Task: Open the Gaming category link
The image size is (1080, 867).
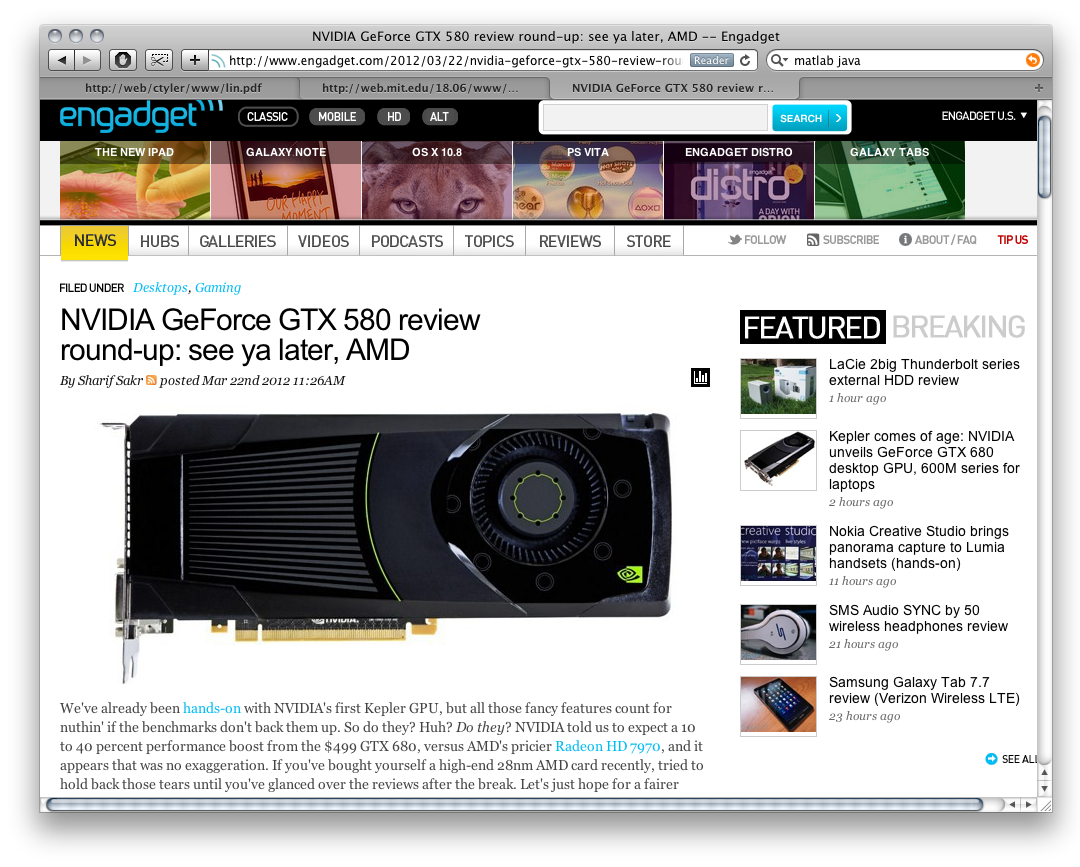Action: (x=218, y=287)
